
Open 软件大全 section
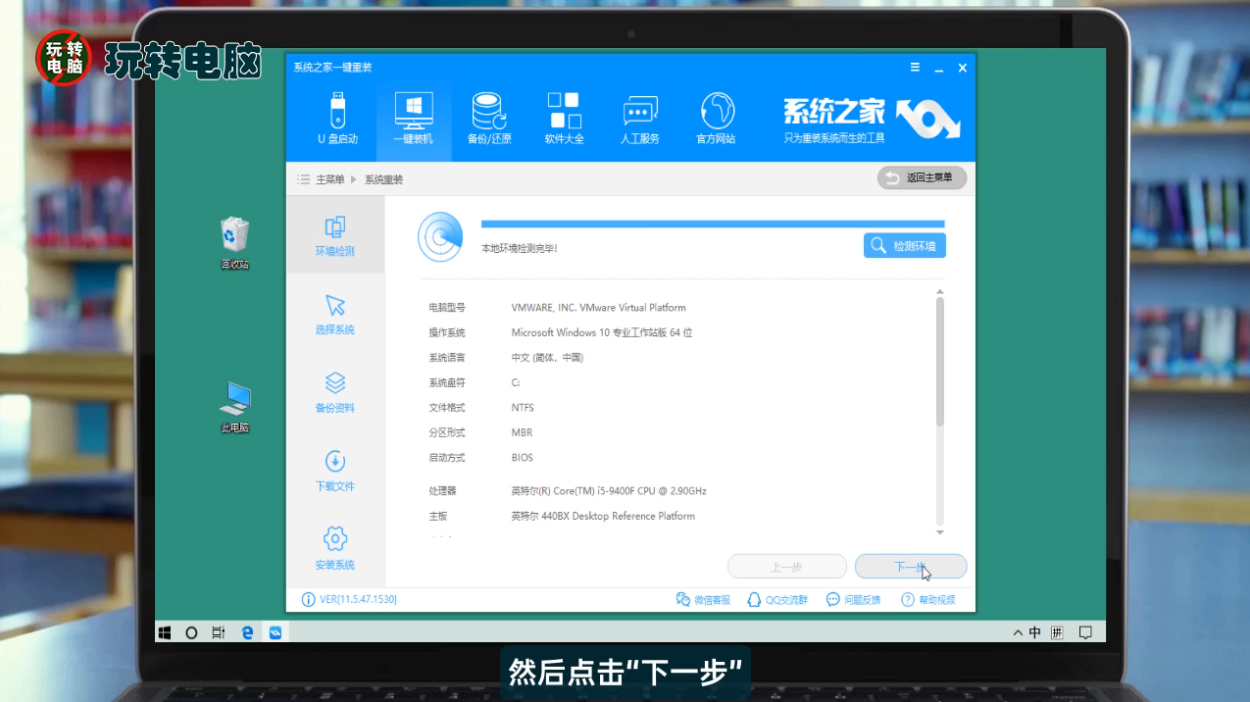[564, 119]
